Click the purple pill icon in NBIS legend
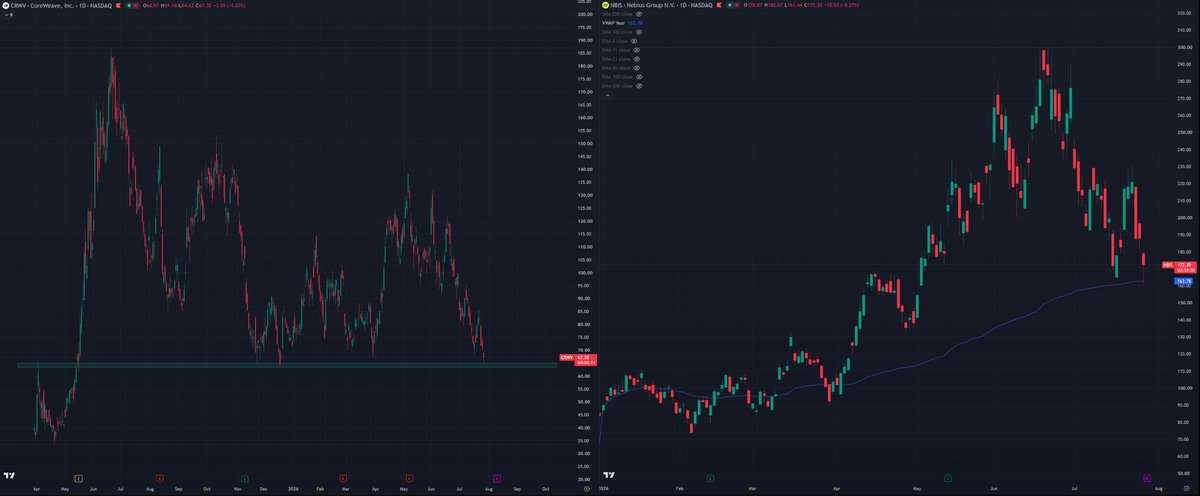 tap(737, 5)
